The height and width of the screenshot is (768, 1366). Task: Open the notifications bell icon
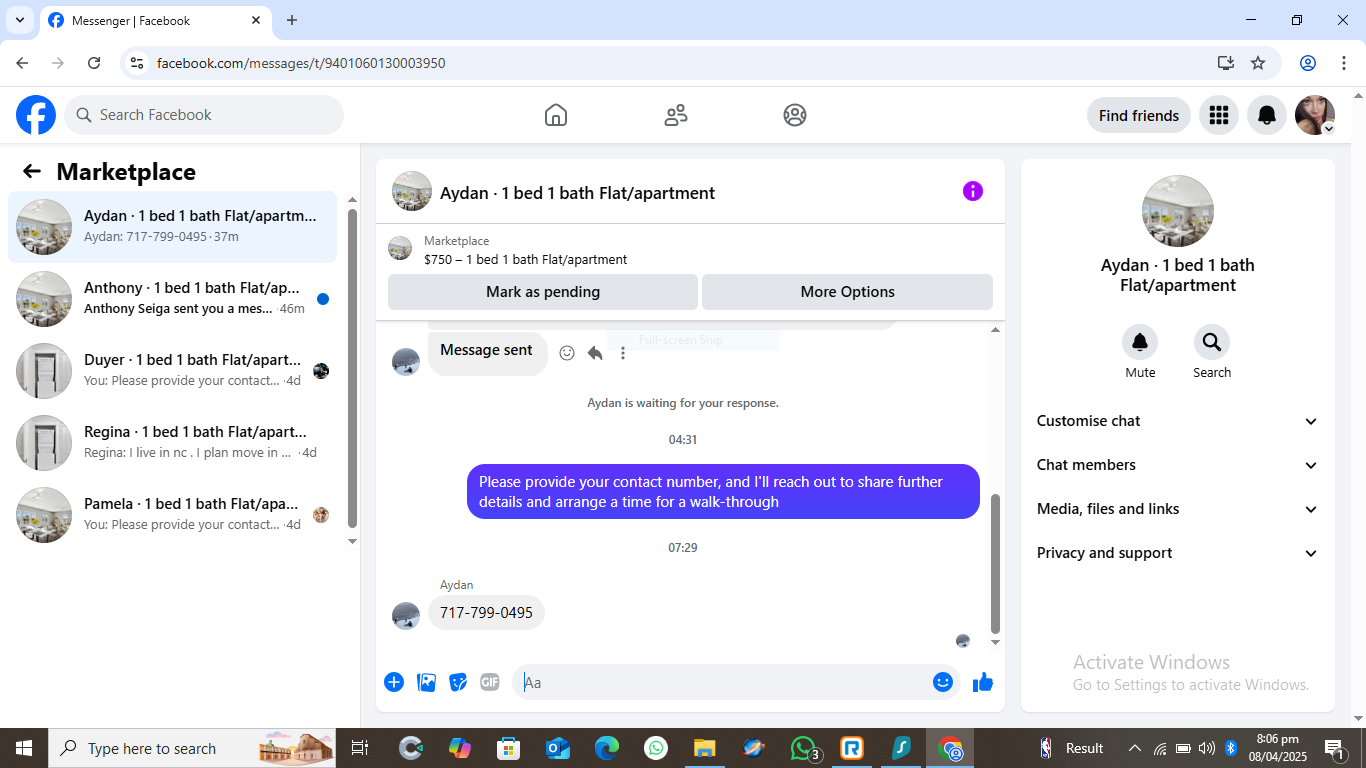click(x=1267, y=115)
